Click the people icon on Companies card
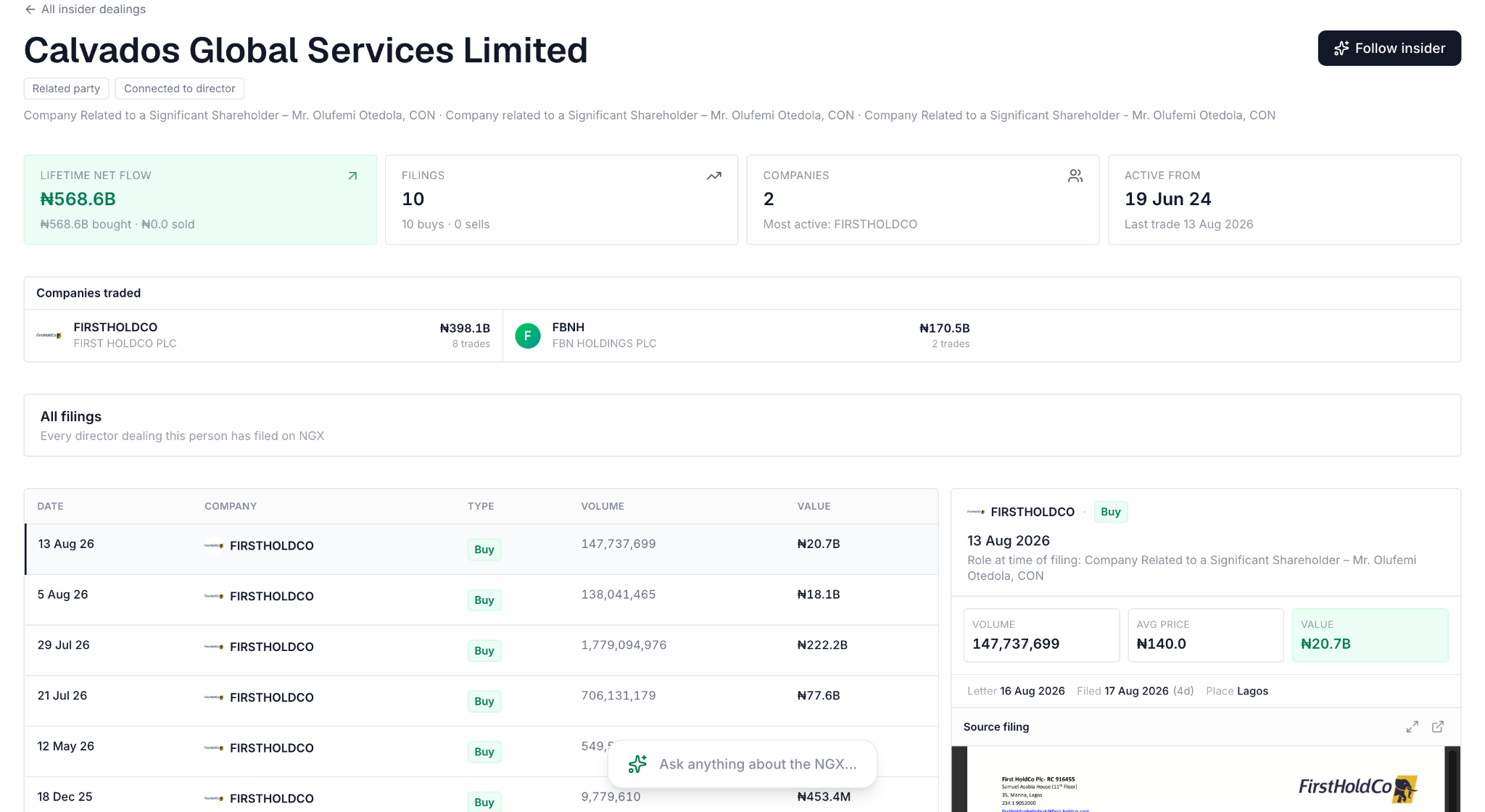Viewport: 1485px width, 812px height. tap(1075, 175)
